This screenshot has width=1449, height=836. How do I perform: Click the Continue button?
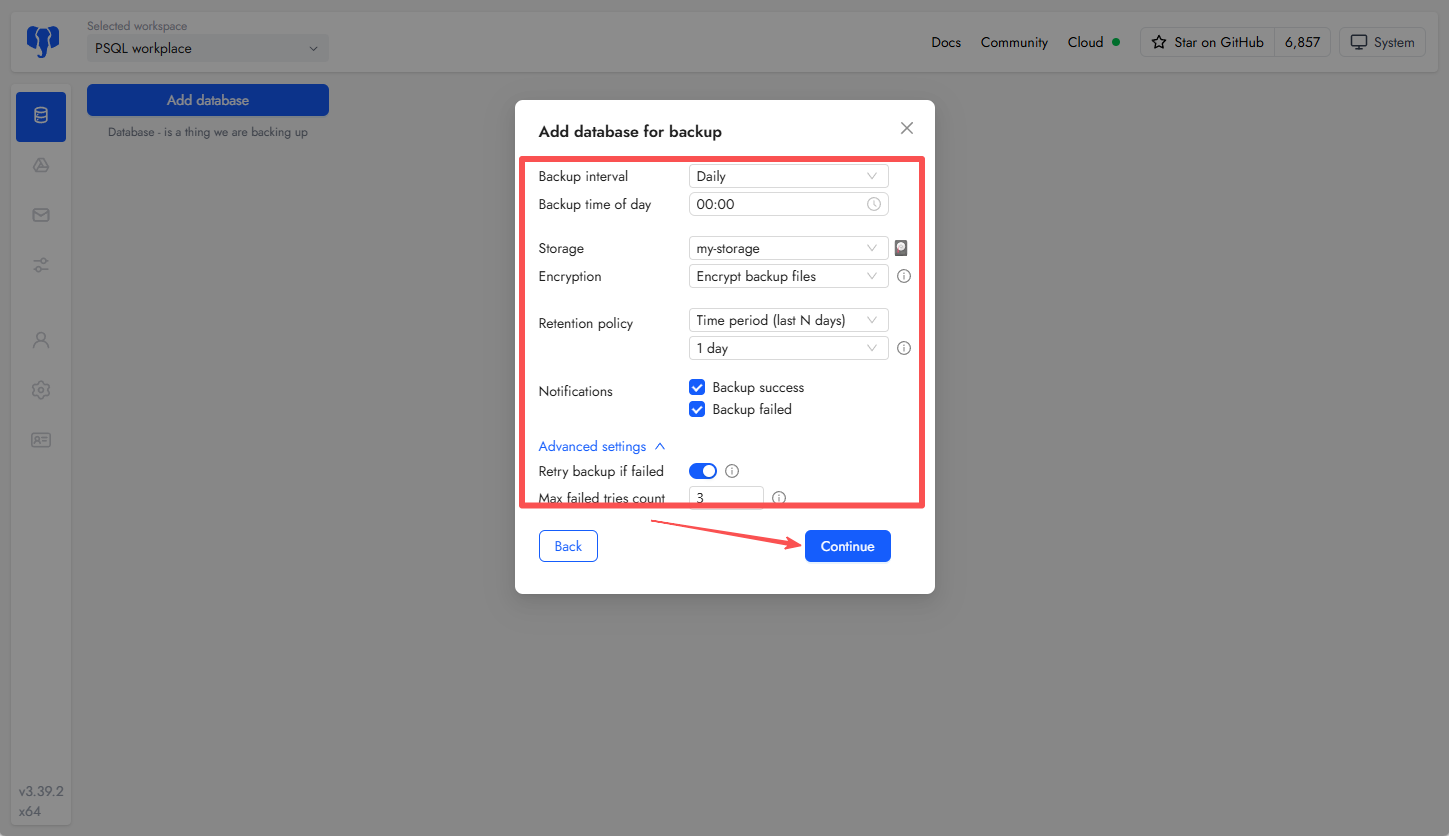[x=848, y=546]
